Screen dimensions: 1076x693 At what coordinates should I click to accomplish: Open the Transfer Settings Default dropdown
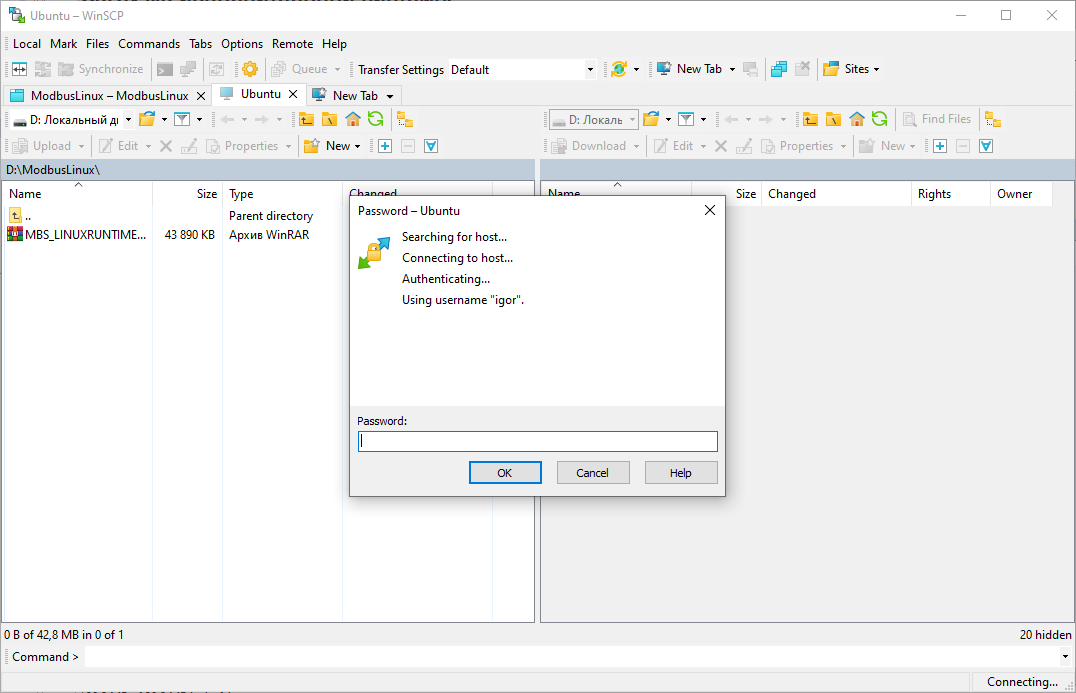590,69
